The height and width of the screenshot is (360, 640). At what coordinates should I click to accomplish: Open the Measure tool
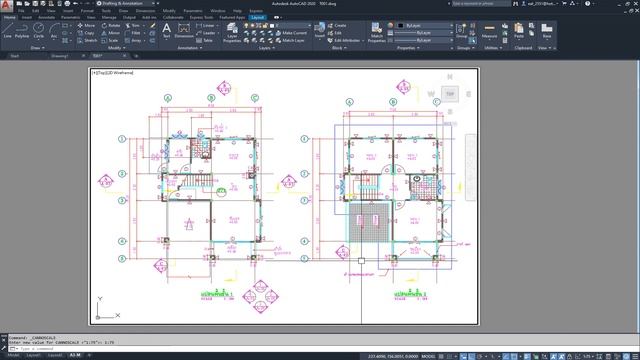[489, 31]
